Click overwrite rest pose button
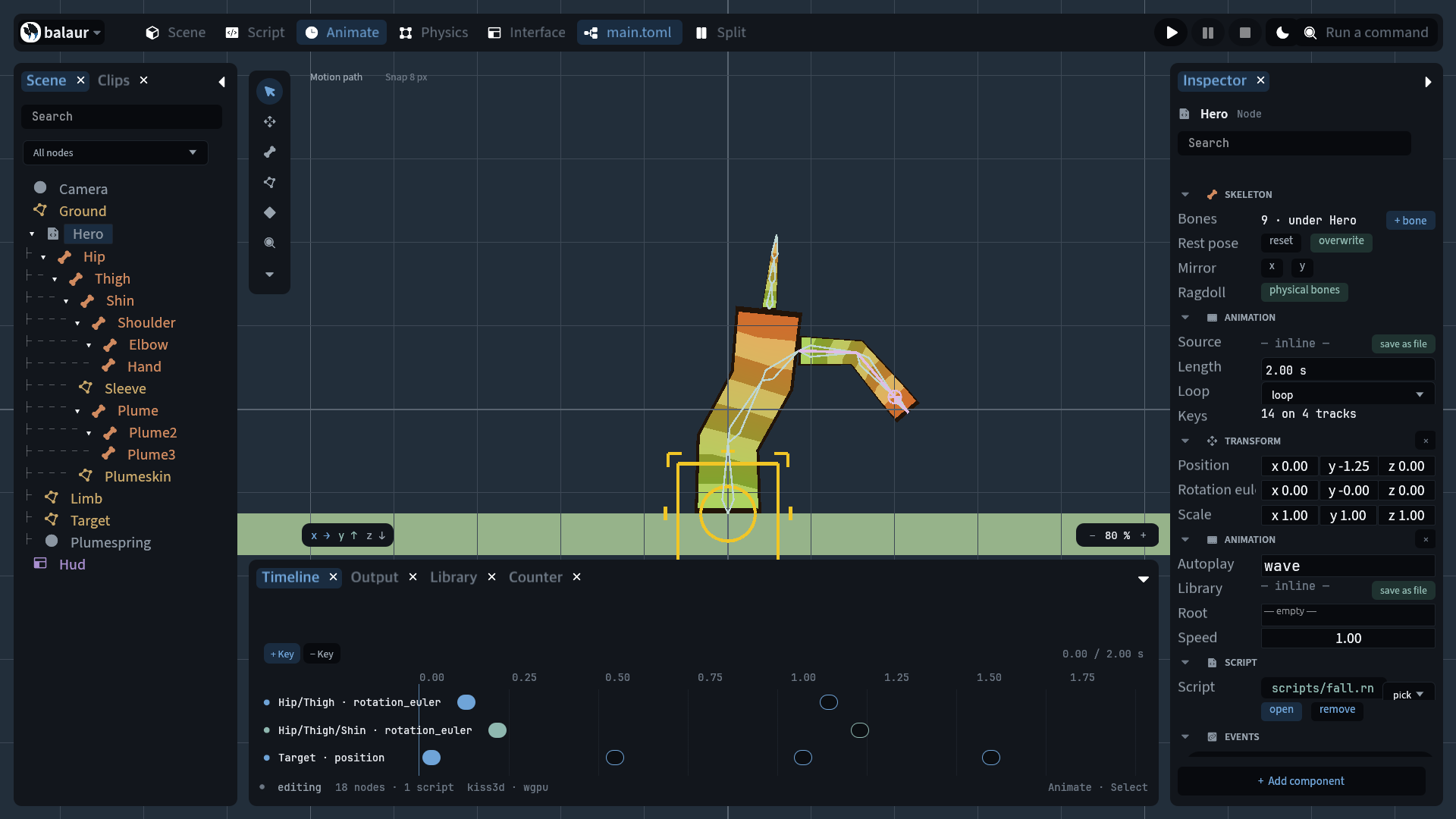This screenshot has width=1456, height=819. point(1341,241)
